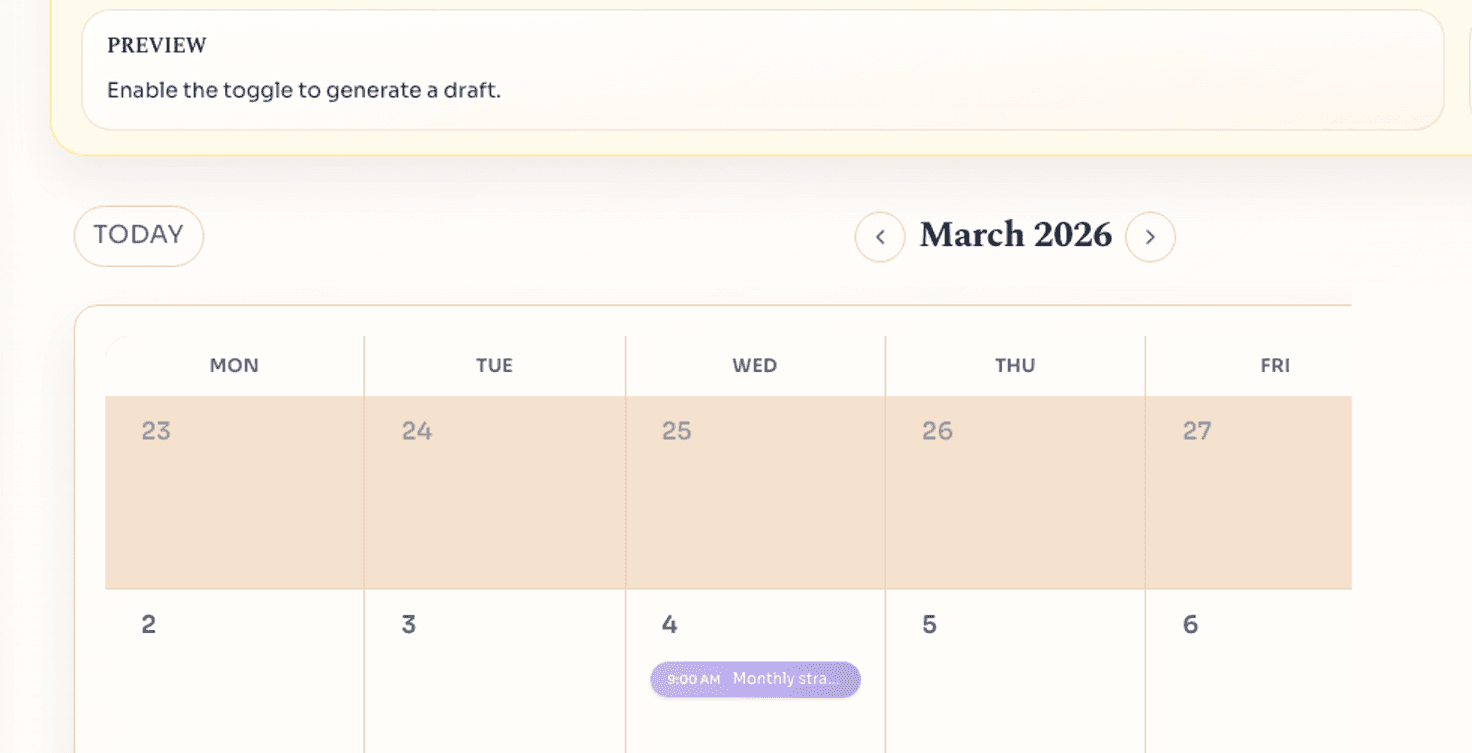Click the FRI column header

[x=1275, y=365]
